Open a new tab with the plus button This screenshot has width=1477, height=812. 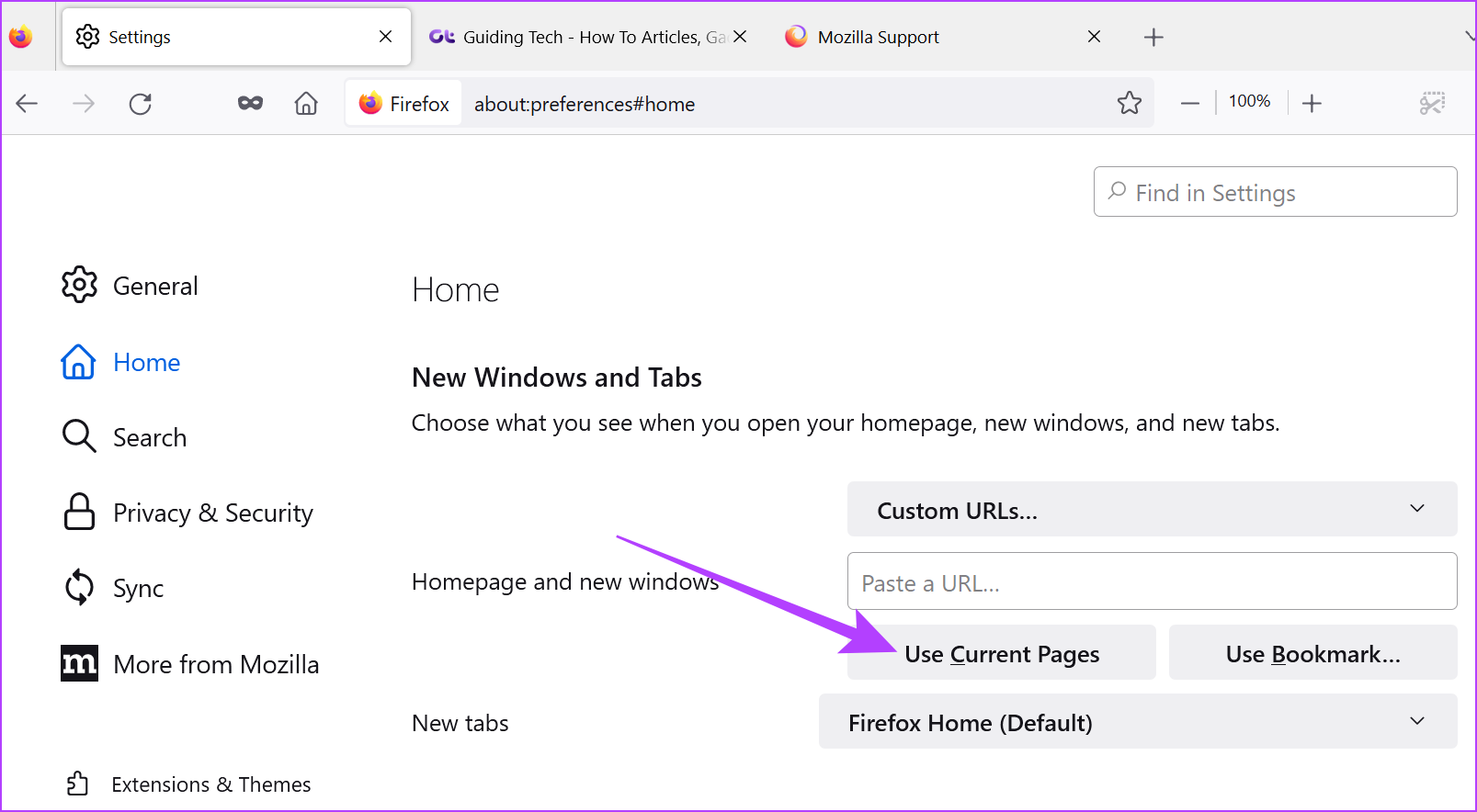[x=1153, y=37]
